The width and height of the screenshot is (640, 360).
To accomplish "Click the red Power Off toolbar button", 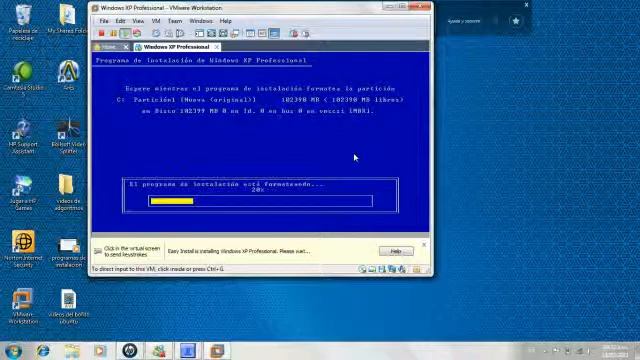I will (101, 33).
